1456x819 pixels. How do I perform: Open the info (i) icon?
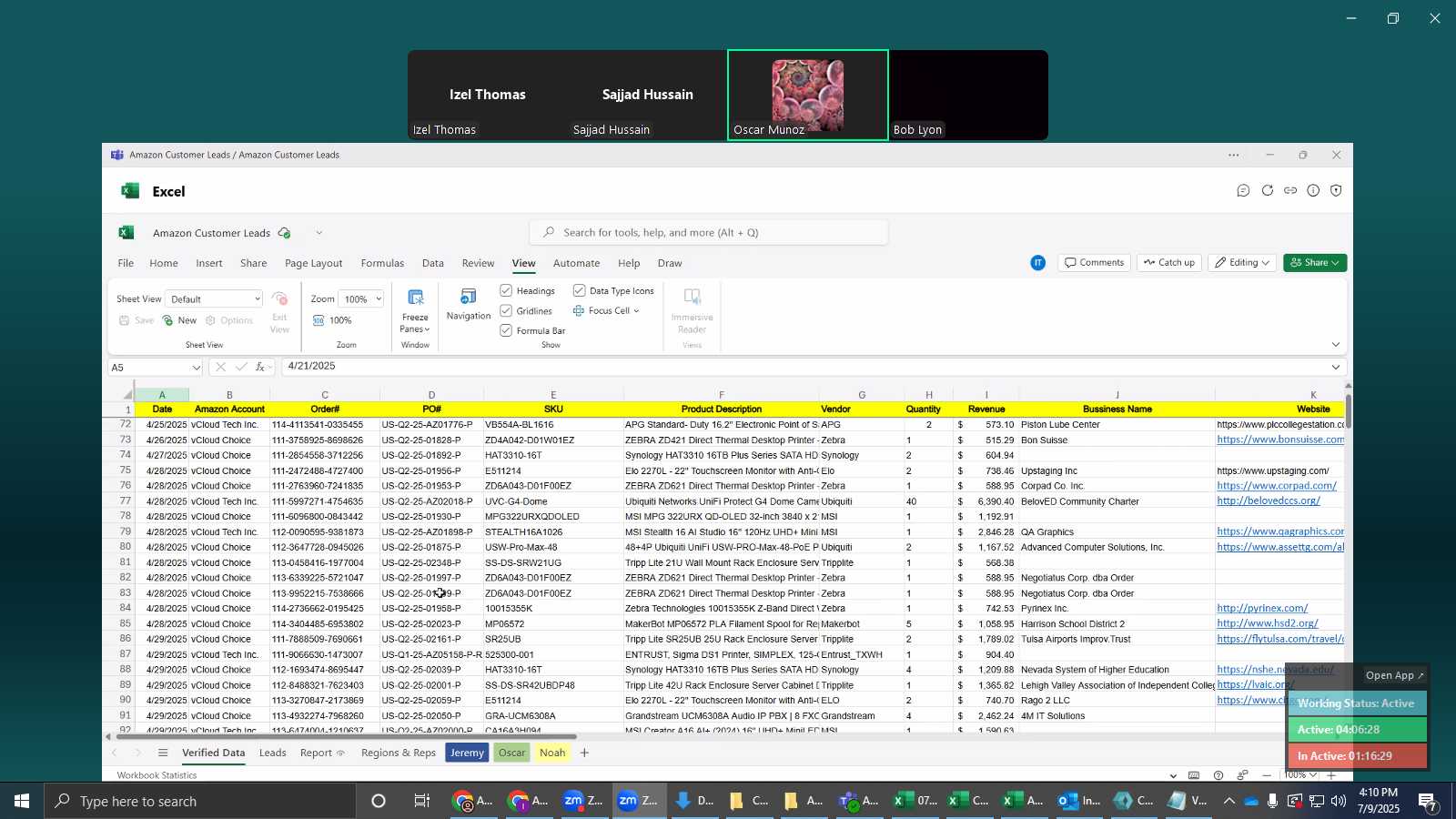coord(1313,190)
